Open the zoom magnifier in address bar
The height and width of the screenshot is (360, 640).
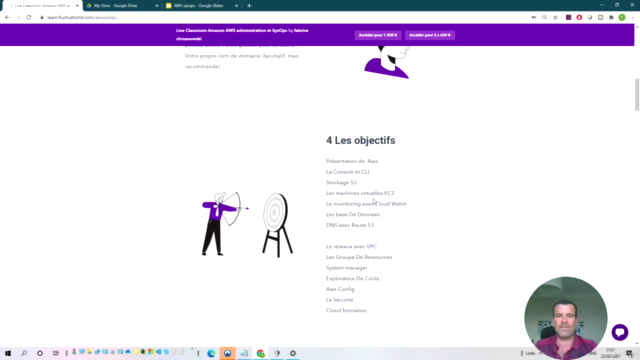point(544,18)
